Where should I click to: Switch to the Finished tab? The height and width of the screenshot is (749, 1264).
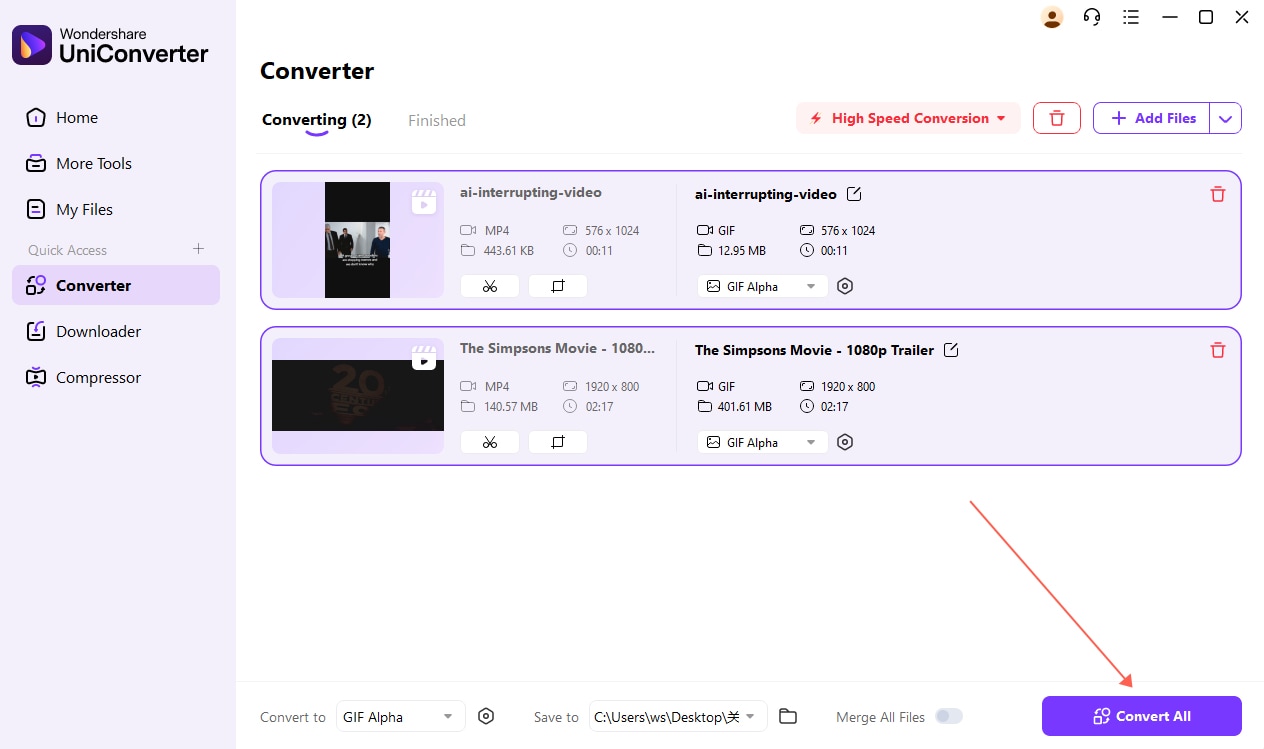(x=437, y=120)
